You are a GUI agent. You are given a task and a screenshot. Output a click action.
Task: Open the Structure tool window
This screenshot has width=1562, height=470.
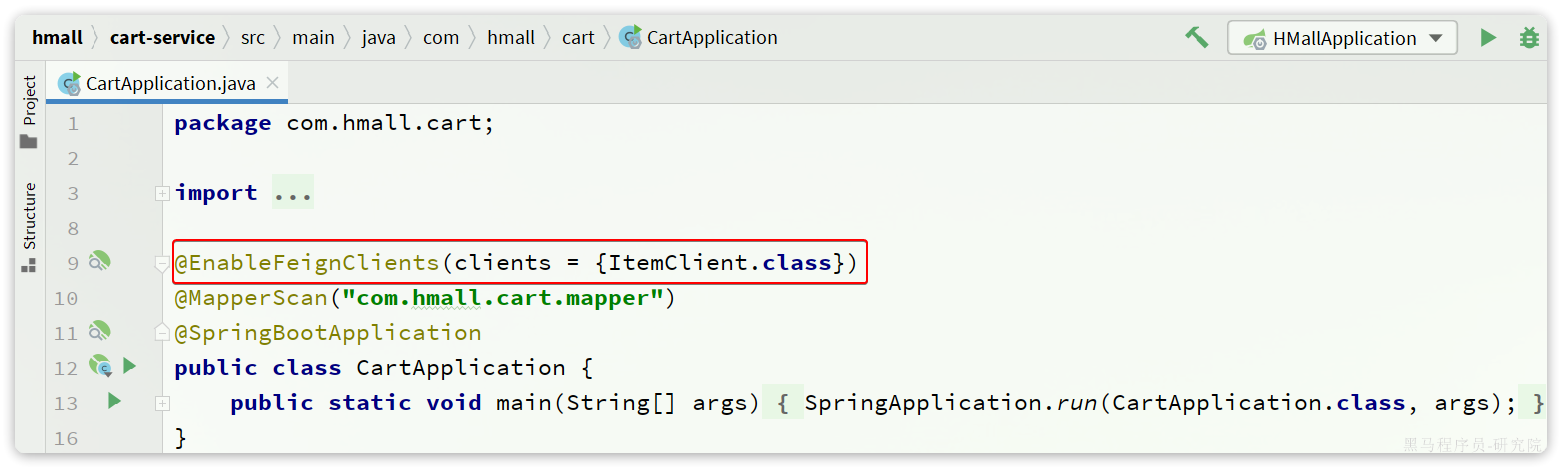pyautogui.click(x=29, y=227)
